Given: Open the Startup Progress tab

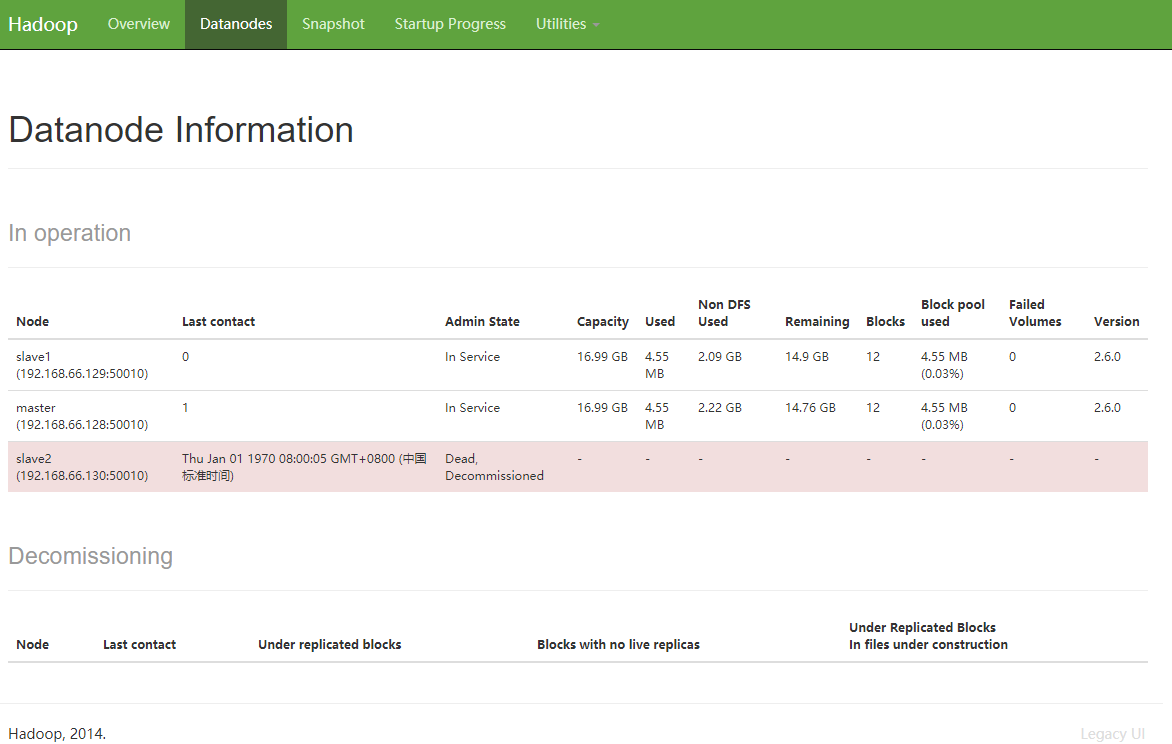Looking at the screenshot, I should [450, 24].
